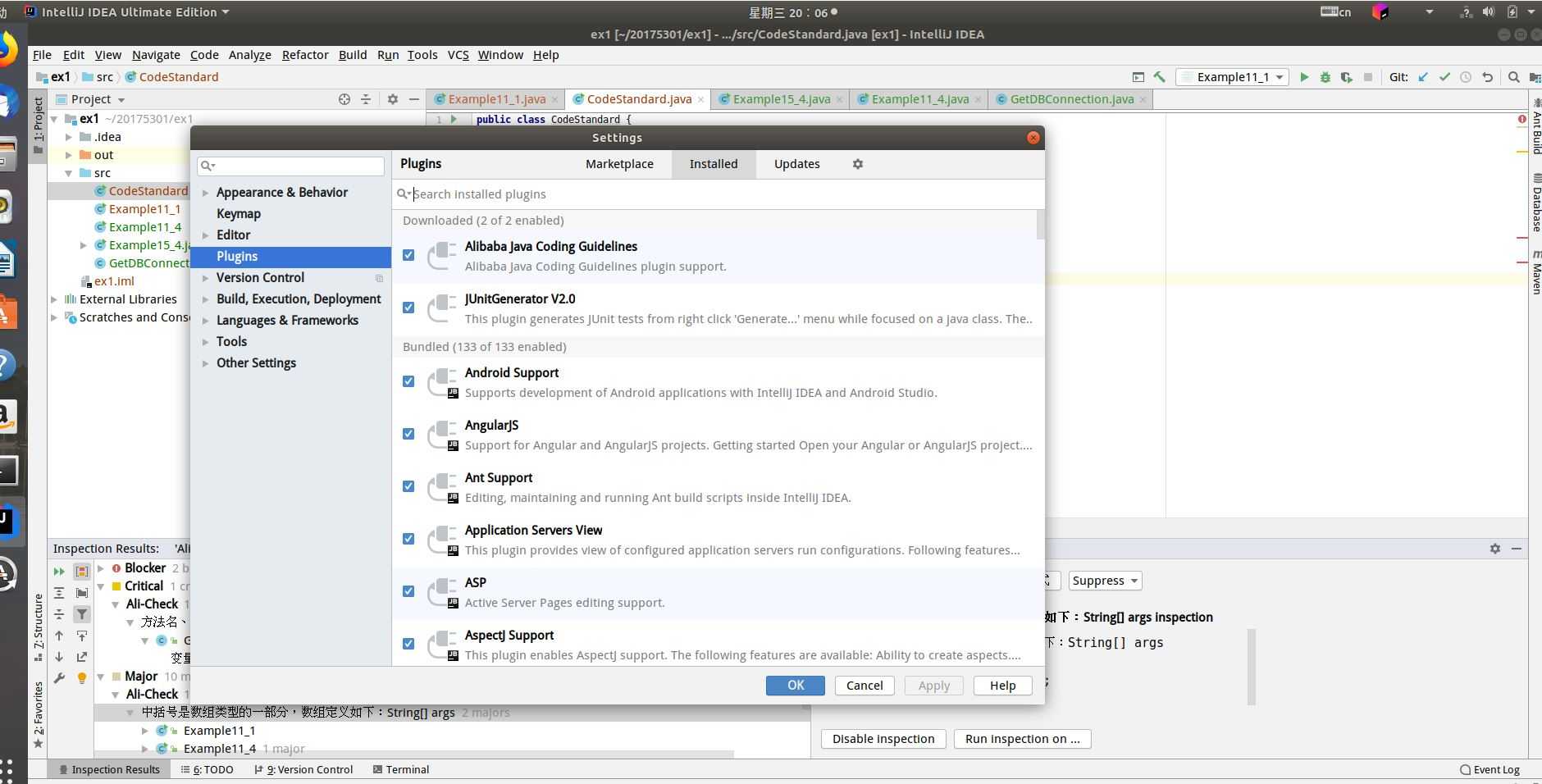The width and height of the screenshot is (1542, 784).
Task: Toggle the Android Support plugin checkbox
Action: [408, 381]
